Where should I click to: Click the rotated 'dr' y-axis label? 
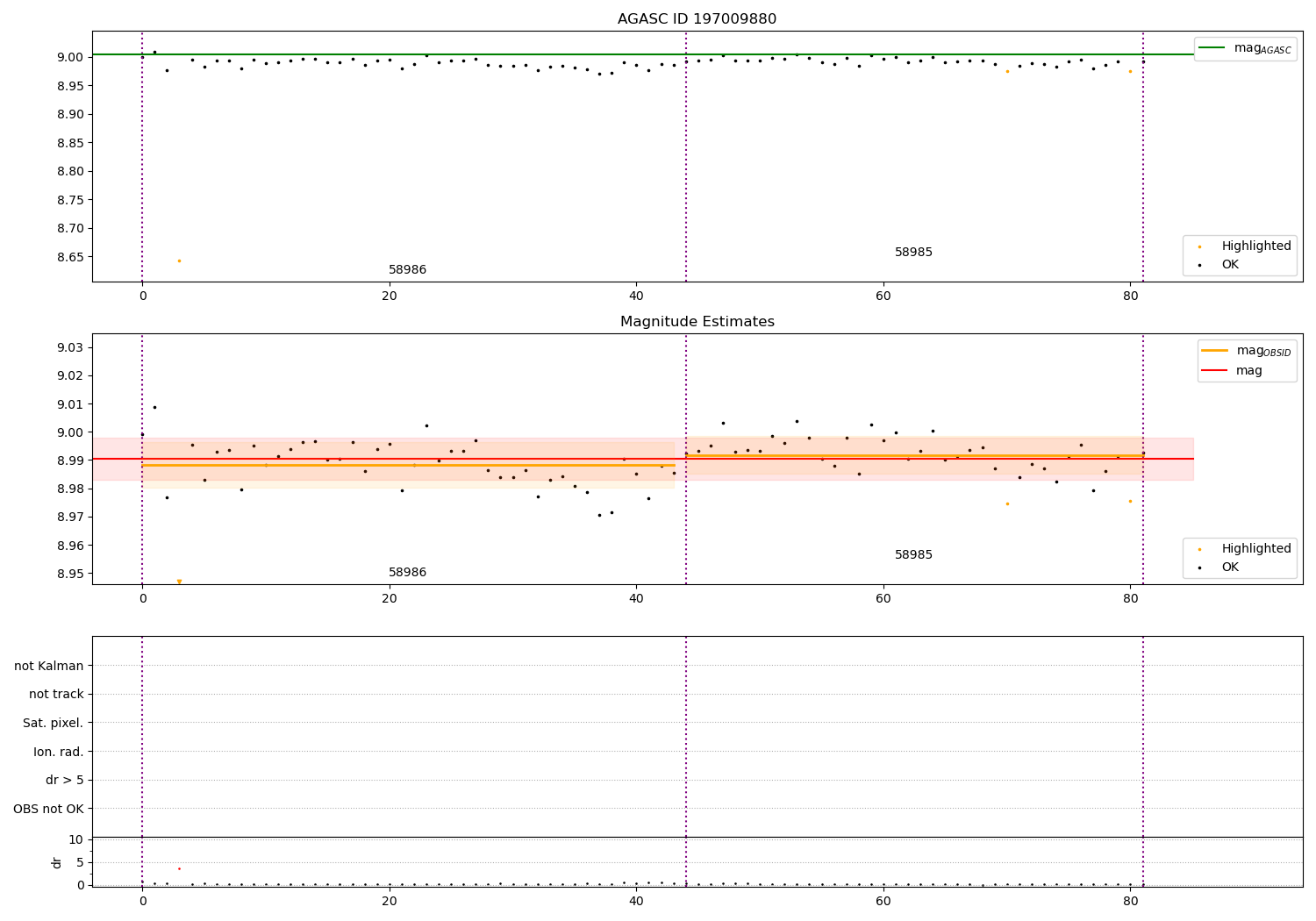click(57, 862)
